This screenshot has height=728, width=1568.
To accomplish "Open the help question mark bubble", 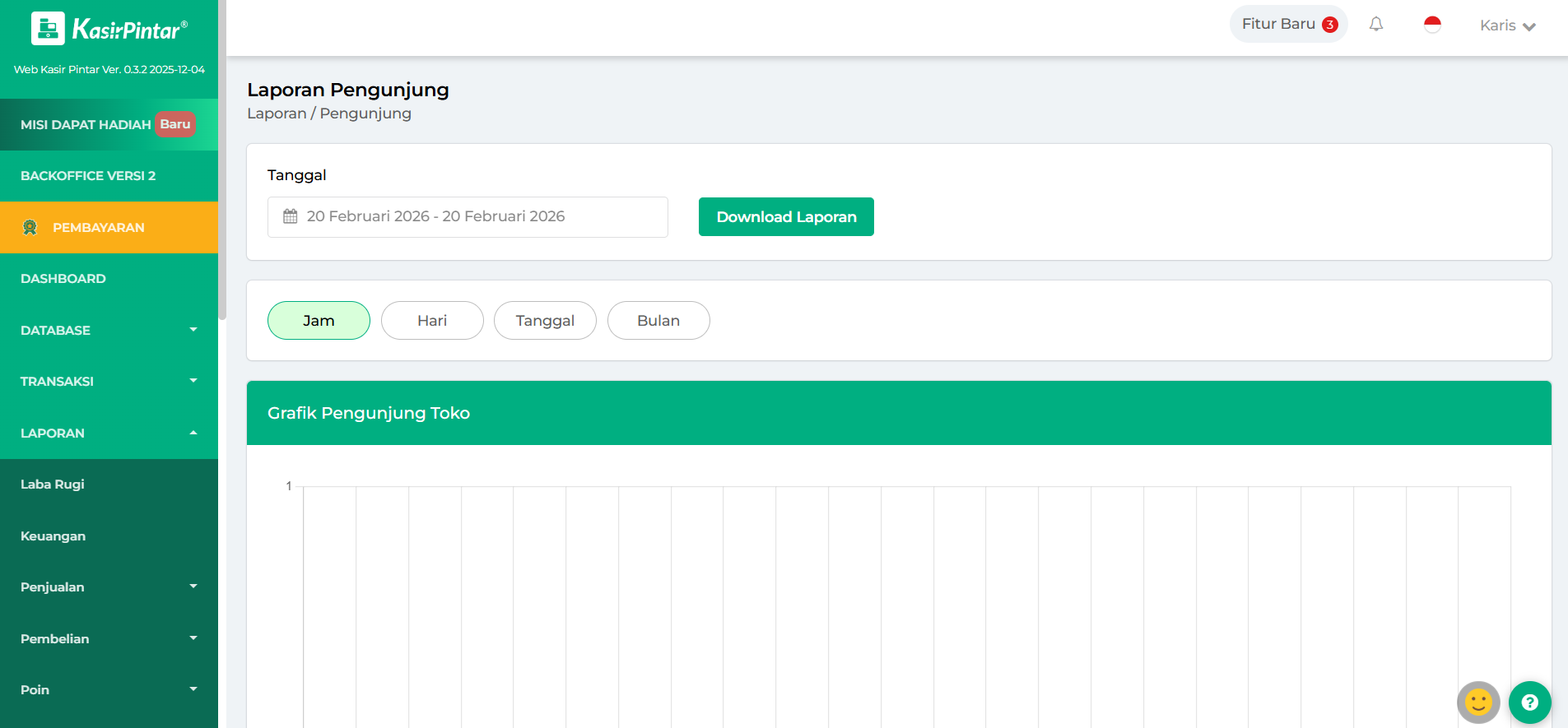I will (1529, 702).
